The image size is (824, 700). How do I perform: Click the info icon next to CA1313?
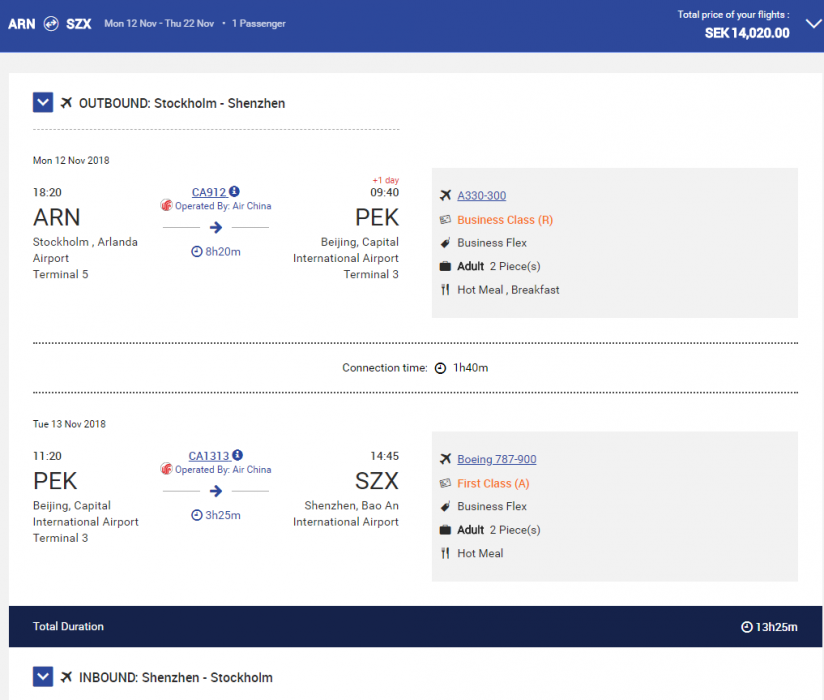coord(237,456)
